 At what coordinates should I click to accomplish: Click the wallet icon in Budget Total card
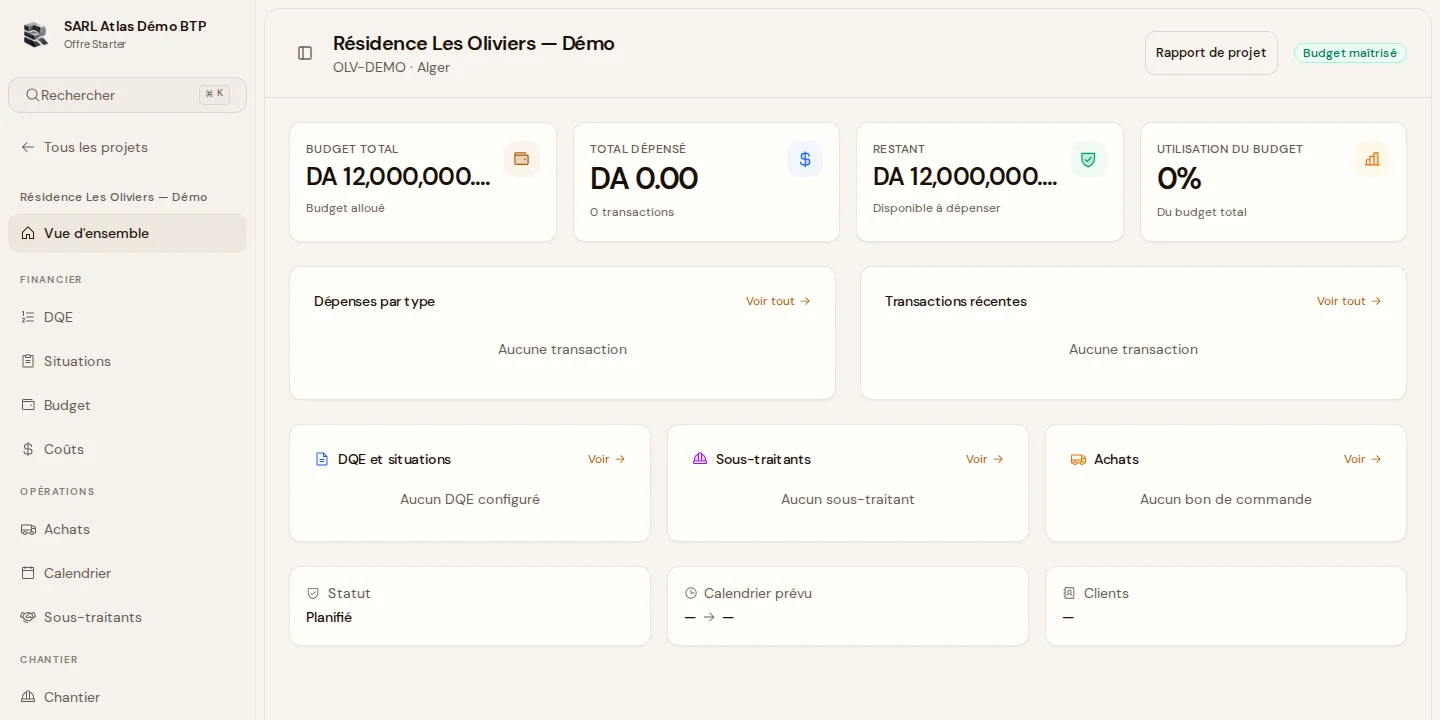pos(521,159)
